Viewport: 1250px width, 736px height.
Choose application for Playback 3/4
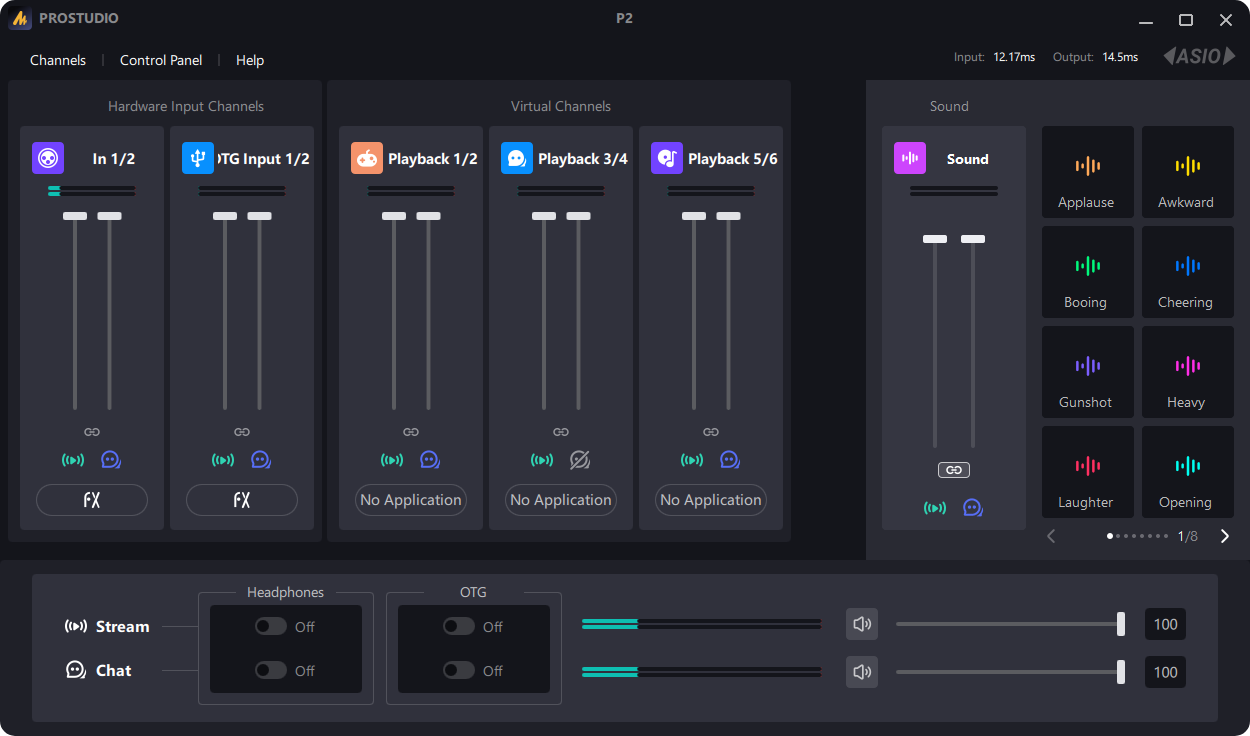pyautogui.click(x=561, y=500)
